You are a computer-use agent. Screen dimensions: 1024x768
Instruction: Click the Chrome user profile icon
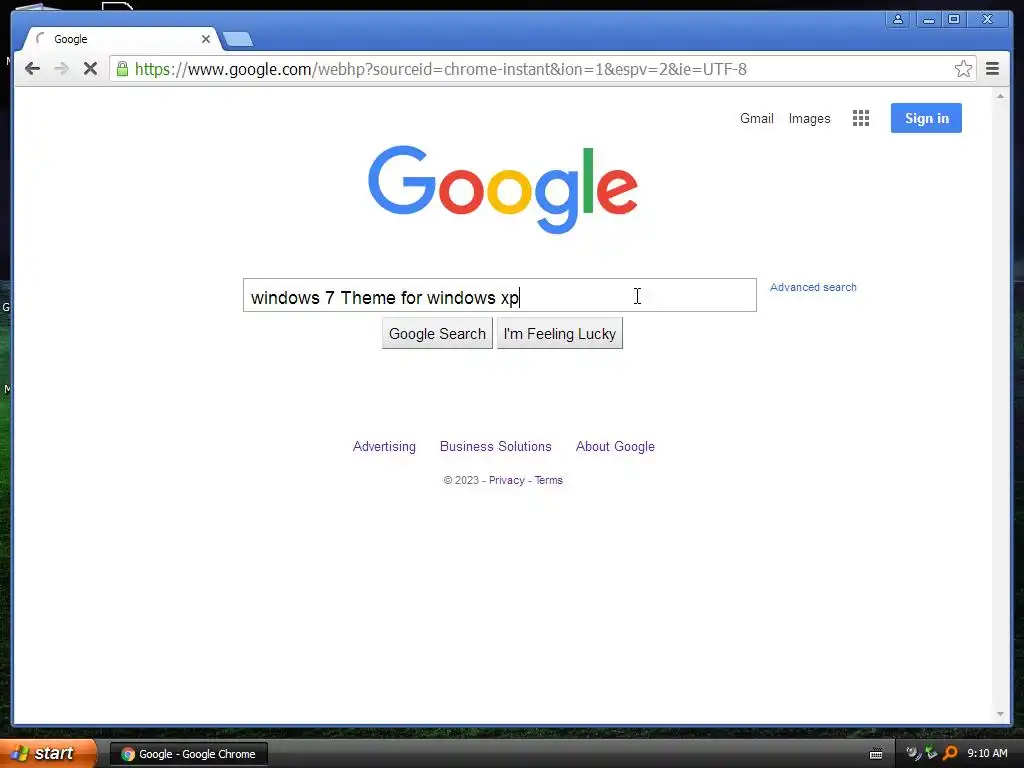898,20
